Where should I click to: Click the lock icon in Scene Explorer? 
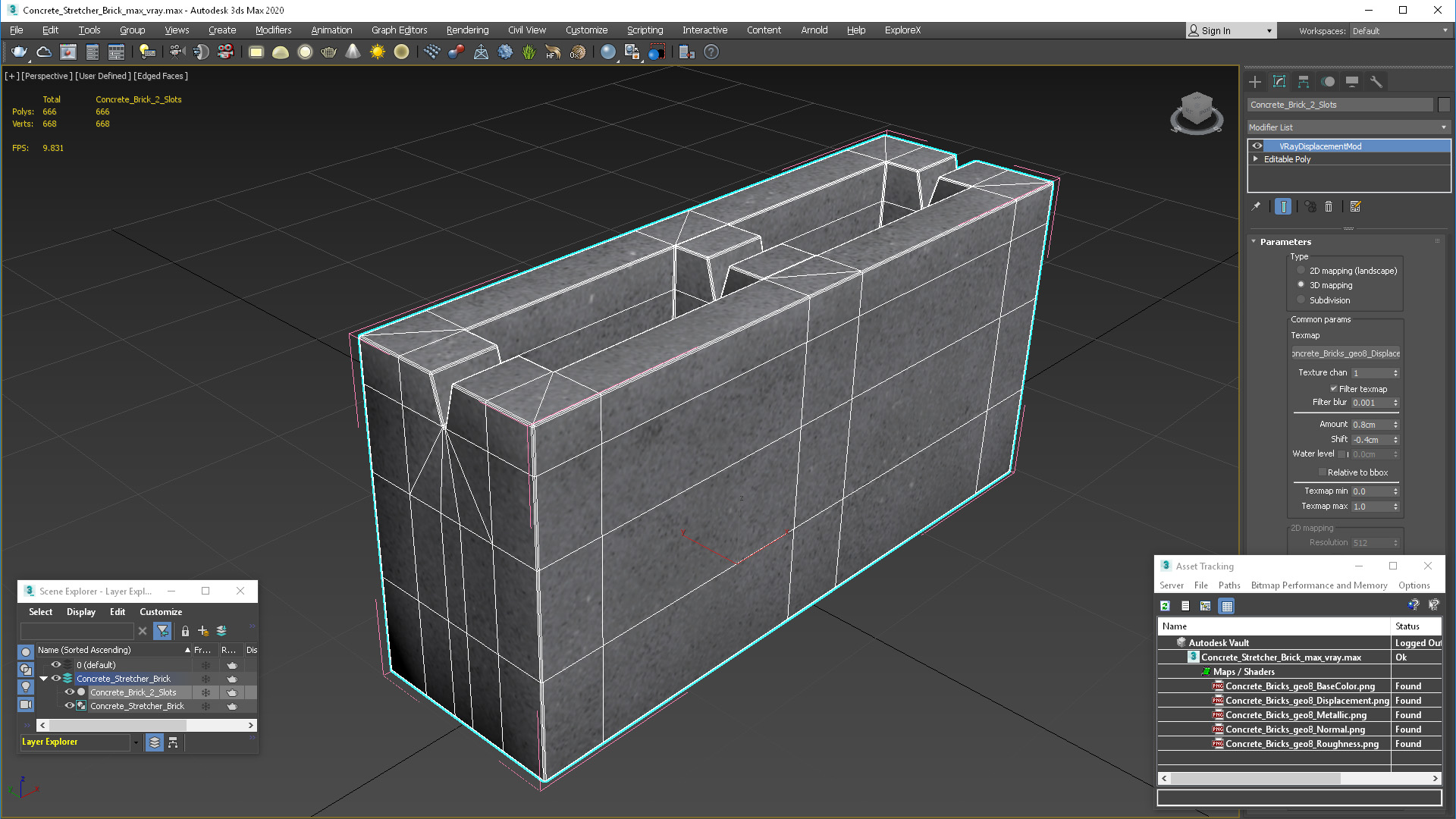click(185, 631)
